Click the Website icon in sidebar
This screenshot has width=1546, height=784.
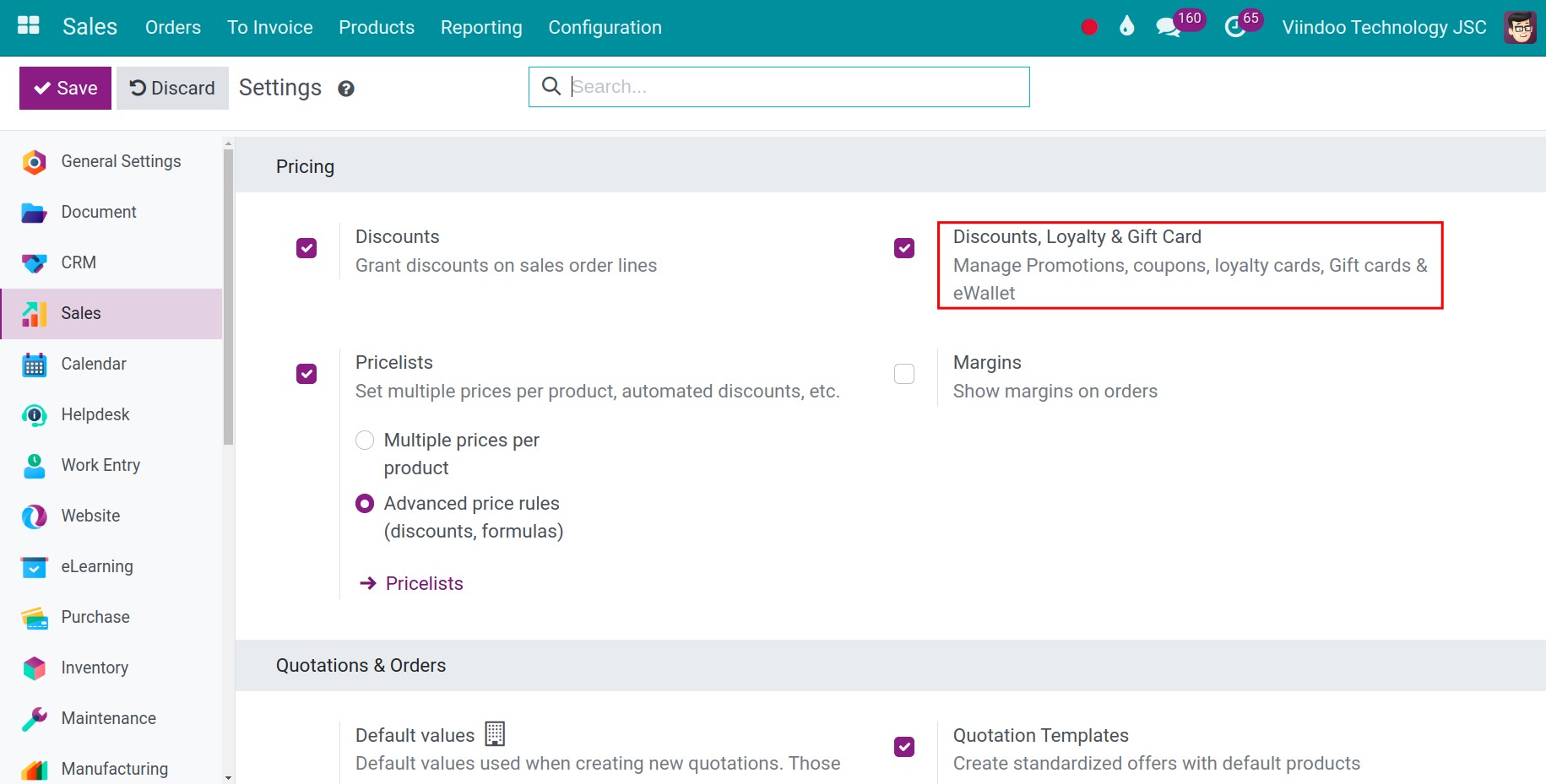(34, 516)
